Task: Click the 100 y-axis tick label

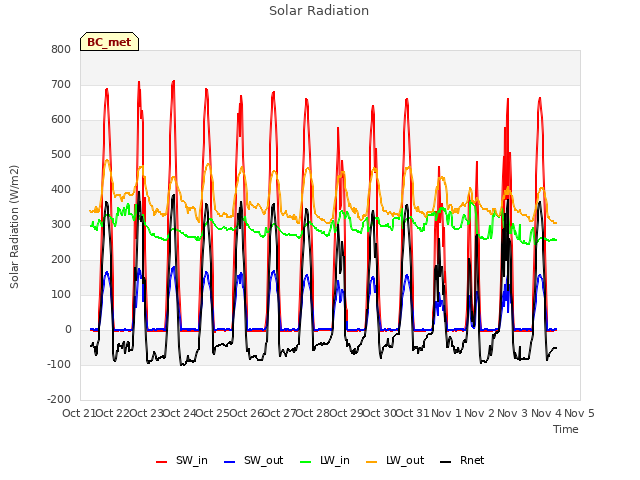Action: coord(61,295)
